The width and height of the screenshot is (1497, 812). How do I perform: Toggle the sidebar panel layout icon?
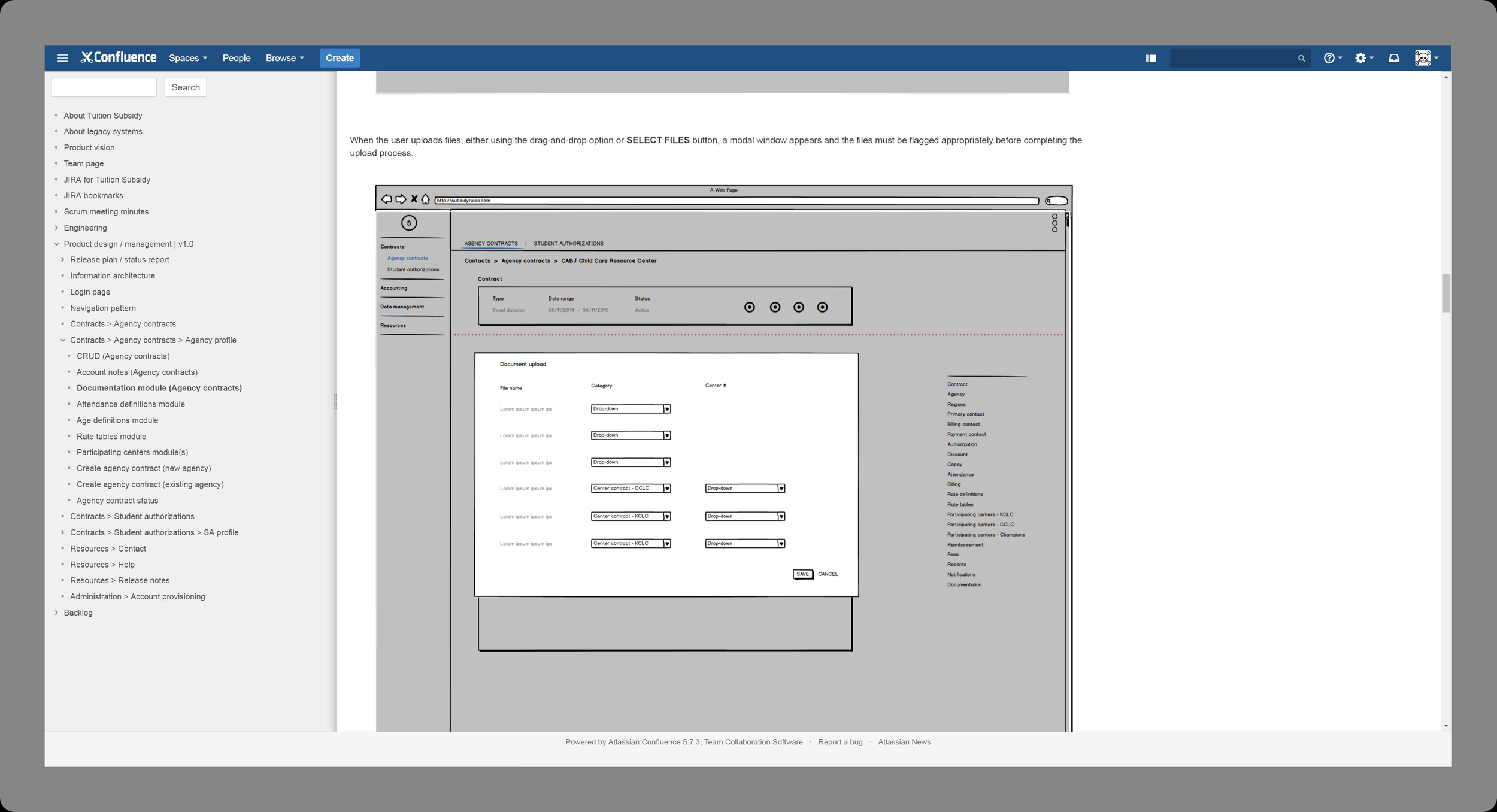1150,58
